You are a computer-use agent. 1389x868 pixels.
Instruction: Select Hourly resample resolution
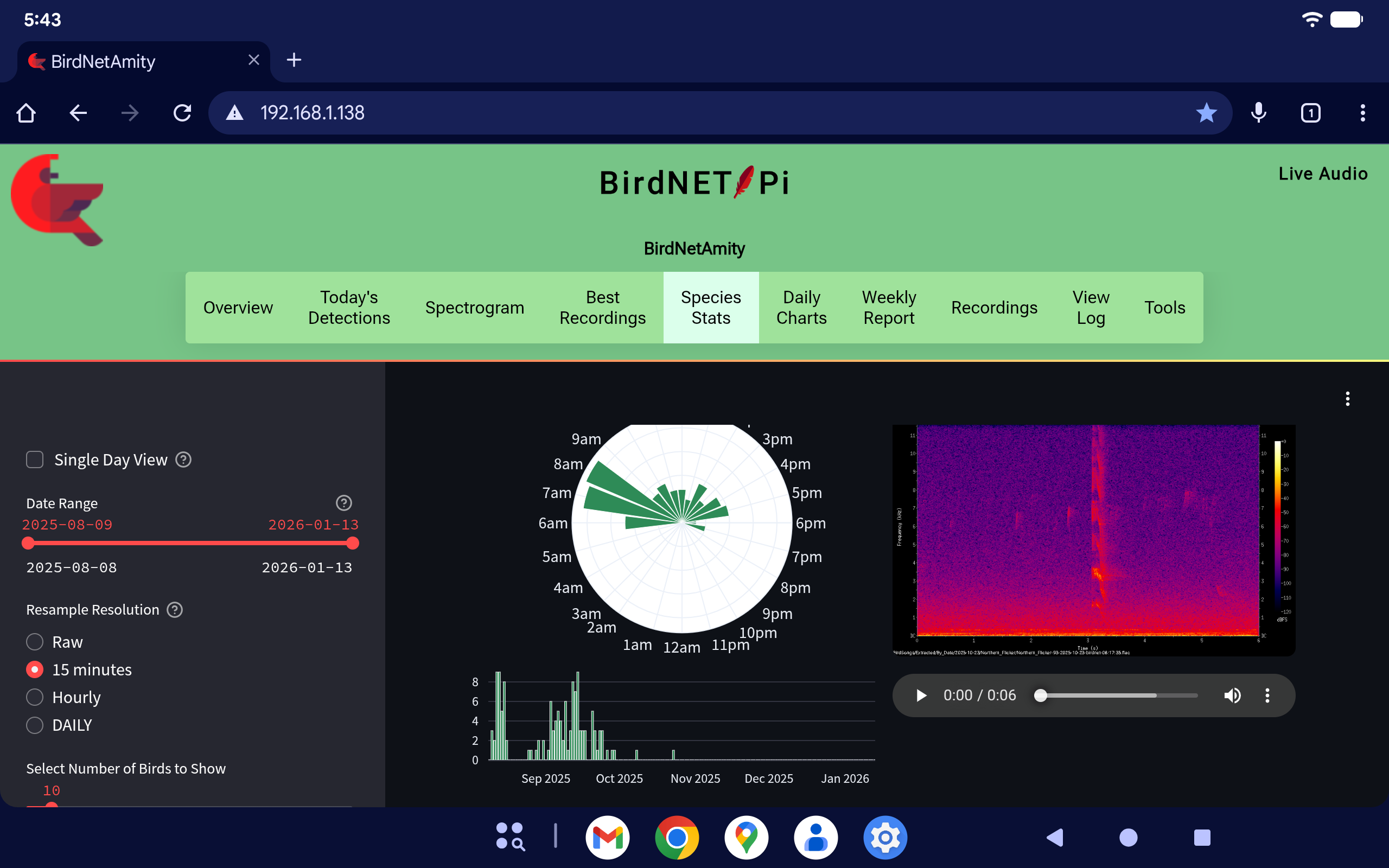pos(35,697)
